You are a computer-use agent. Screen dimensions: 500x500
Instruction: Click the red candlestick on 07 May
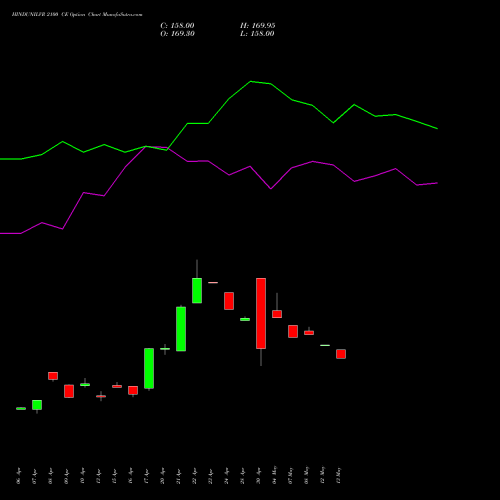click(x=293, y=331)
